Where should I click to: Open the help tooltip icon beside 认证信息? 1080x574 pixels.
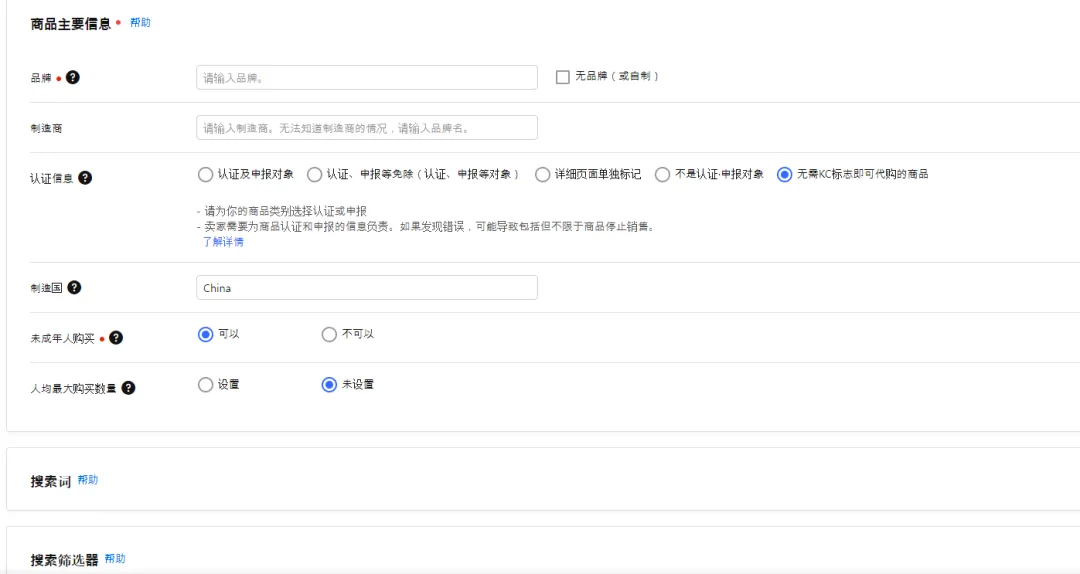pyautogui.click(x=85, y=178)
